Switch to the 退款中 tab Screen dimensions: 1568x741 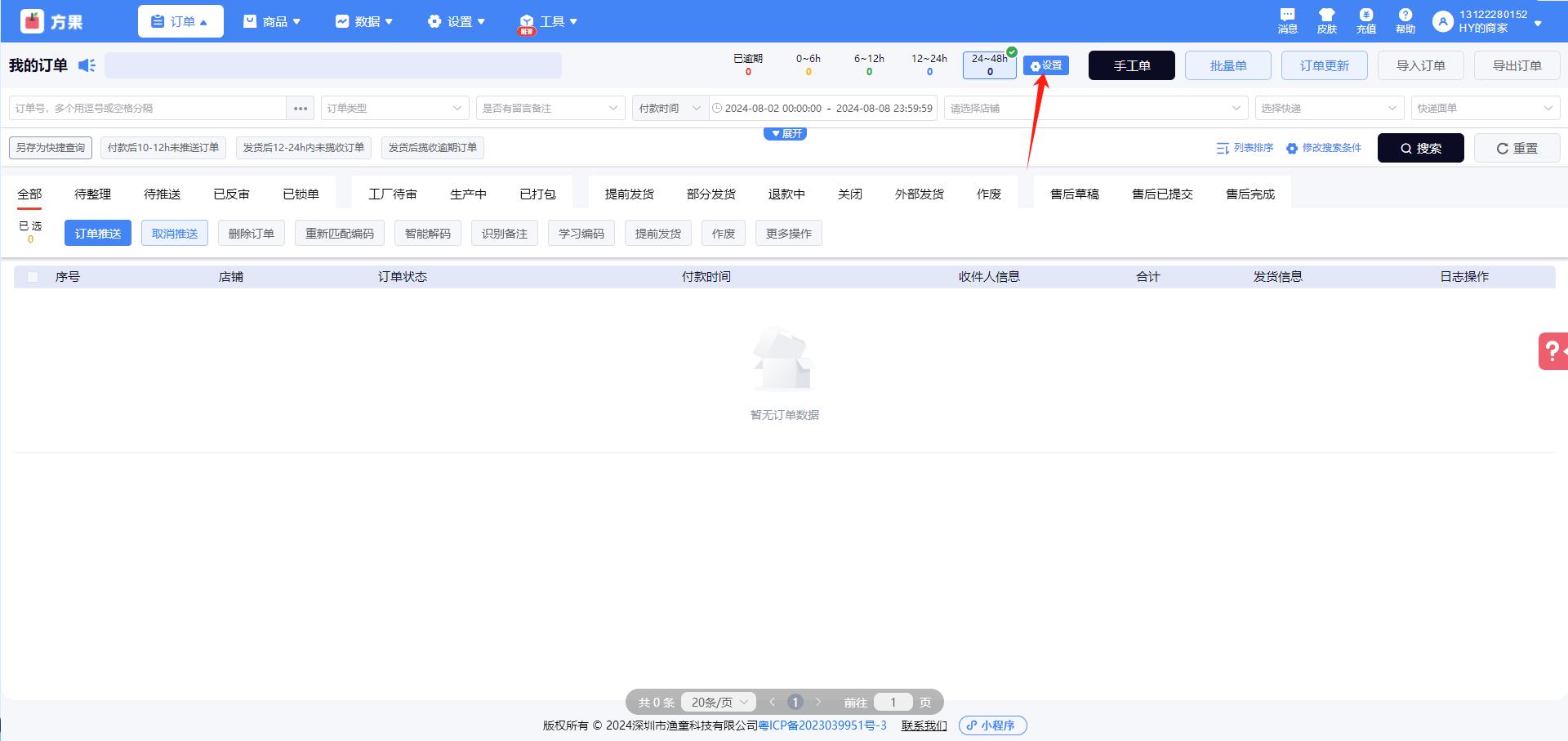point(786,194)
